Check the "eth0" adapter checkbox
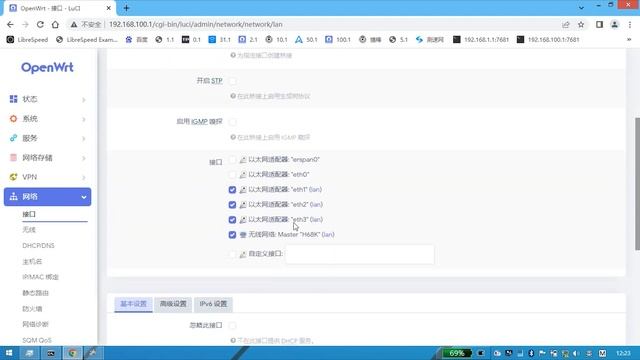This screenshot has height=360, width=640. [232, 175]
